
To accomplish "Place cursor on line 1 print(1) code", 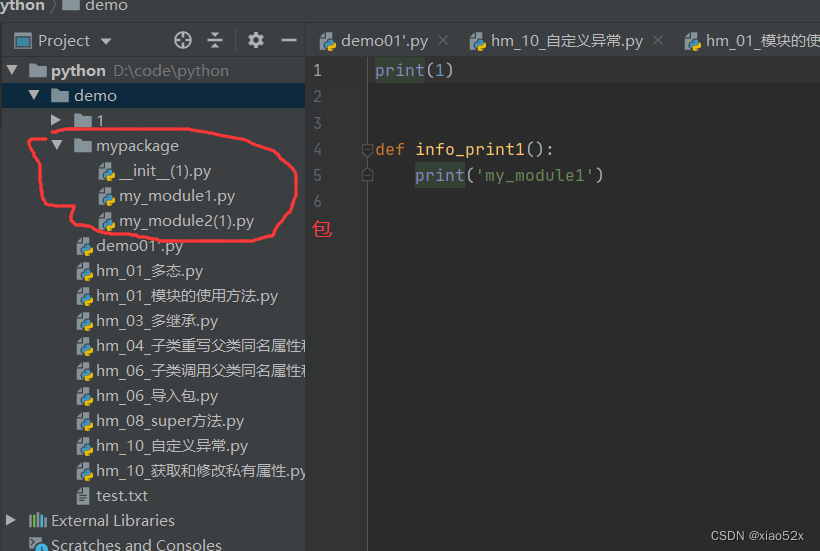I will click(x=414, y=70).
